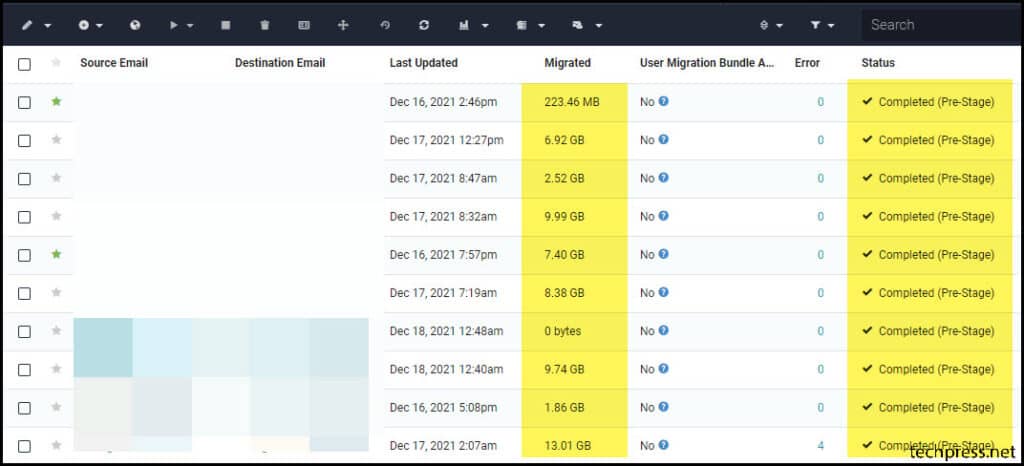Star the row updated Dec 18, 2021 12:40am

(56, 368)
